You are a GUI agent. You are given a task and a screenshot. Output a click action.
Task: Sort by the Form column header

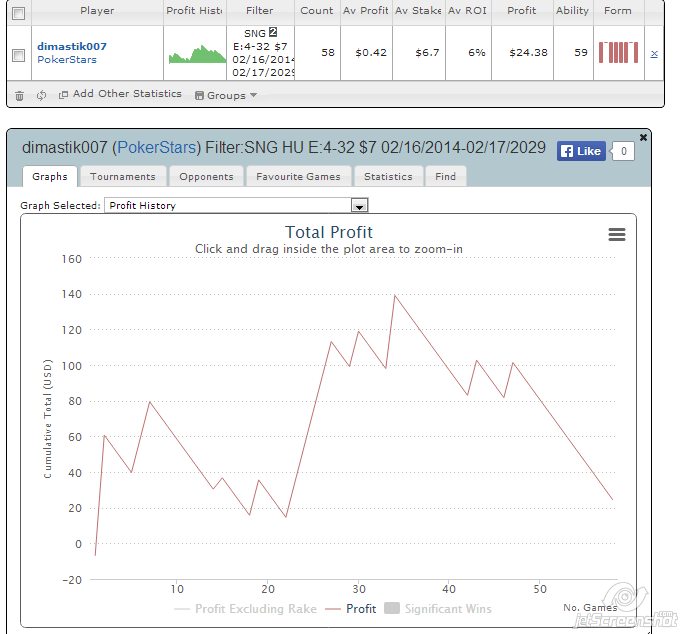pos(618,11)
